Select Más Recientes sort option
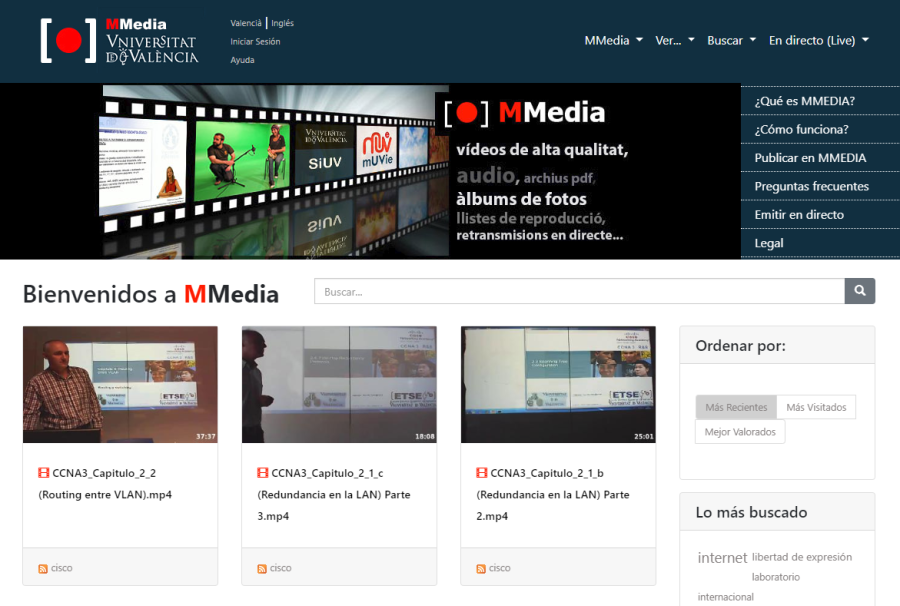The height and width of the screenshot is (606, 900). [x=736, y=407]
